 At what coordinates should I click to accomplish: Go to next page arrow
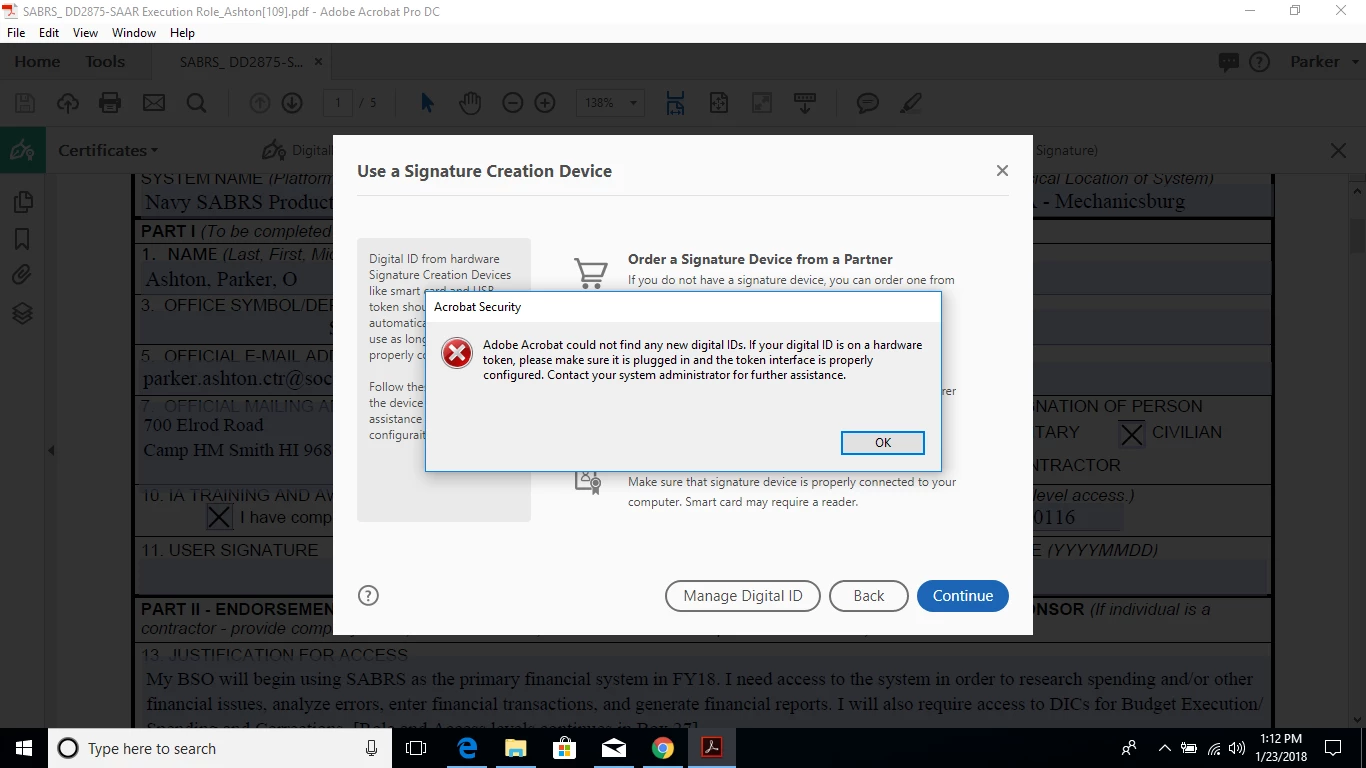click(292, 103)
